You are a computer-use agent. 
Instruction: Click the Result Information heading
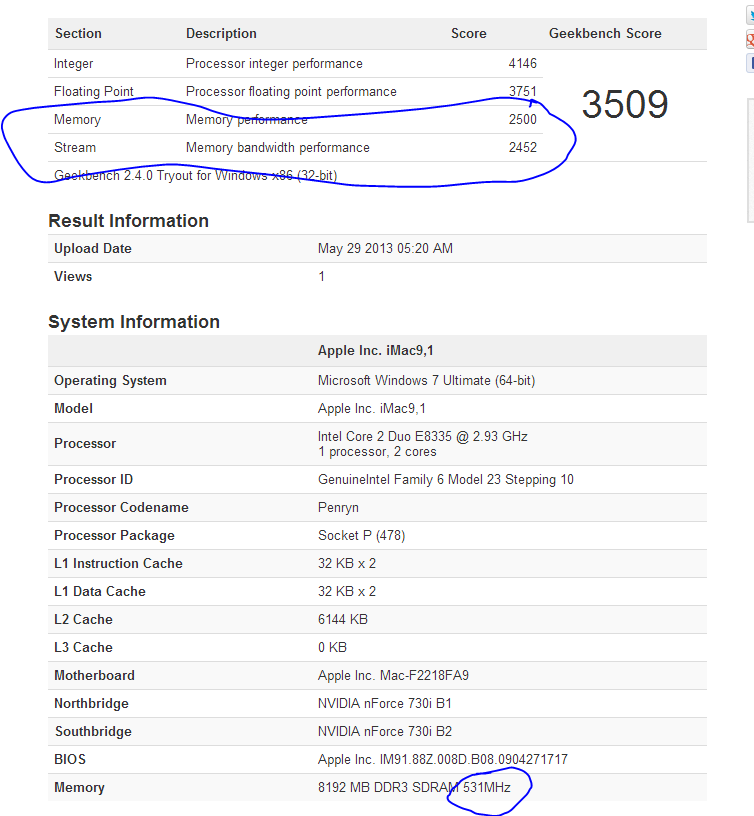pyautogui.click(x=129, y=221)
